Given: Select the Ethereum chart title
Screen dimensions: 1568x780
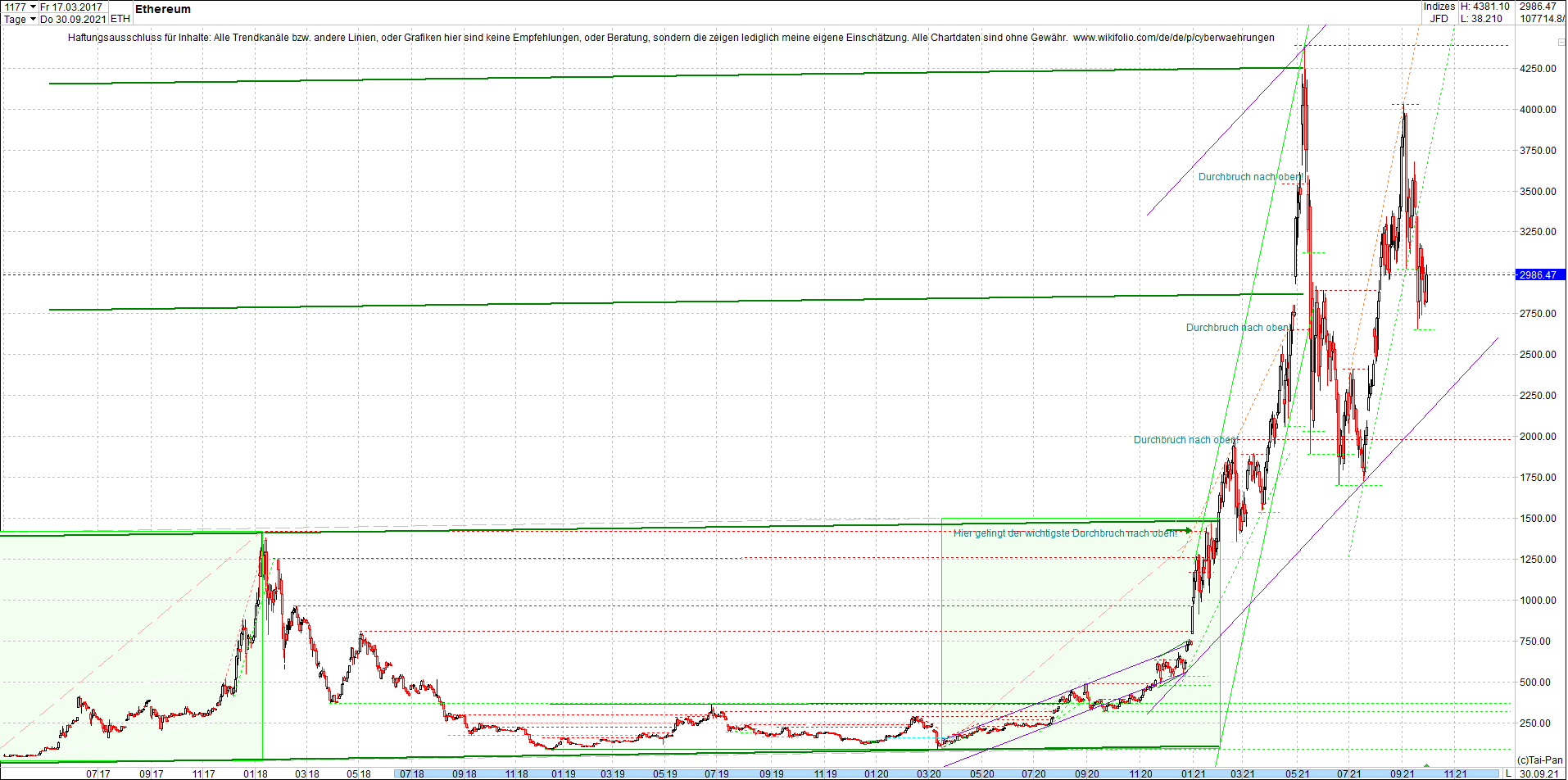Looking at the screenshot, I should tap(162, 10).
